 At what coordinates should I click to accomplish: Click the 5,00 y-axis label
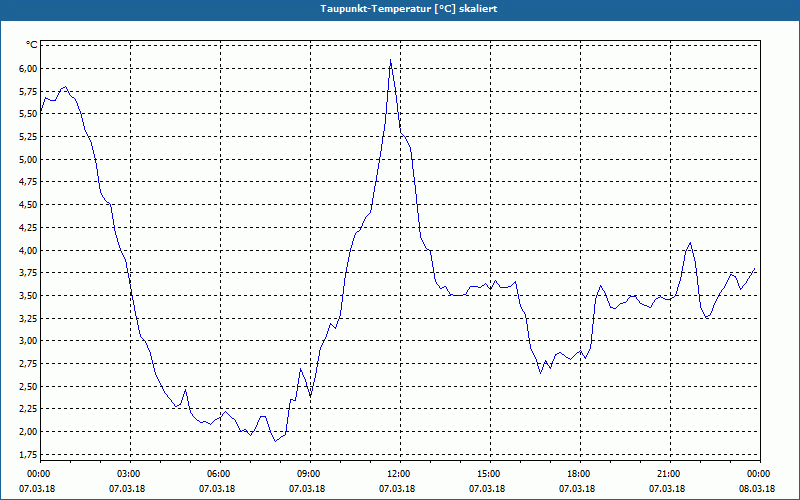click(x=28, y=160)
